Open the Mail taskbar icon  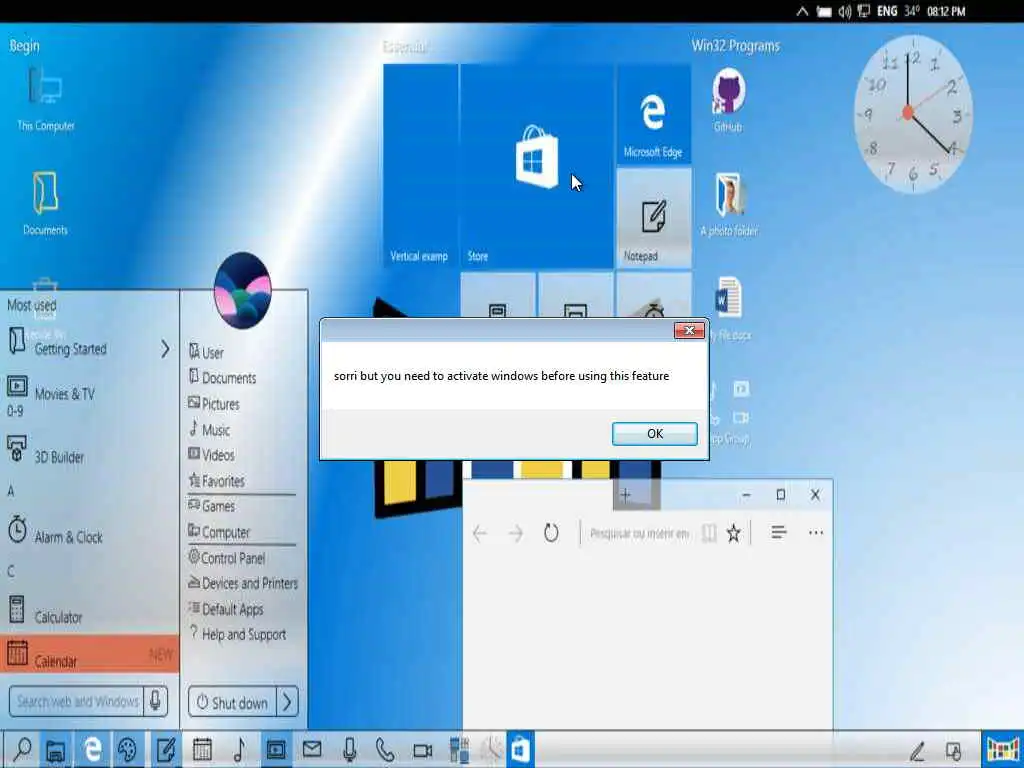coord(312,748)
